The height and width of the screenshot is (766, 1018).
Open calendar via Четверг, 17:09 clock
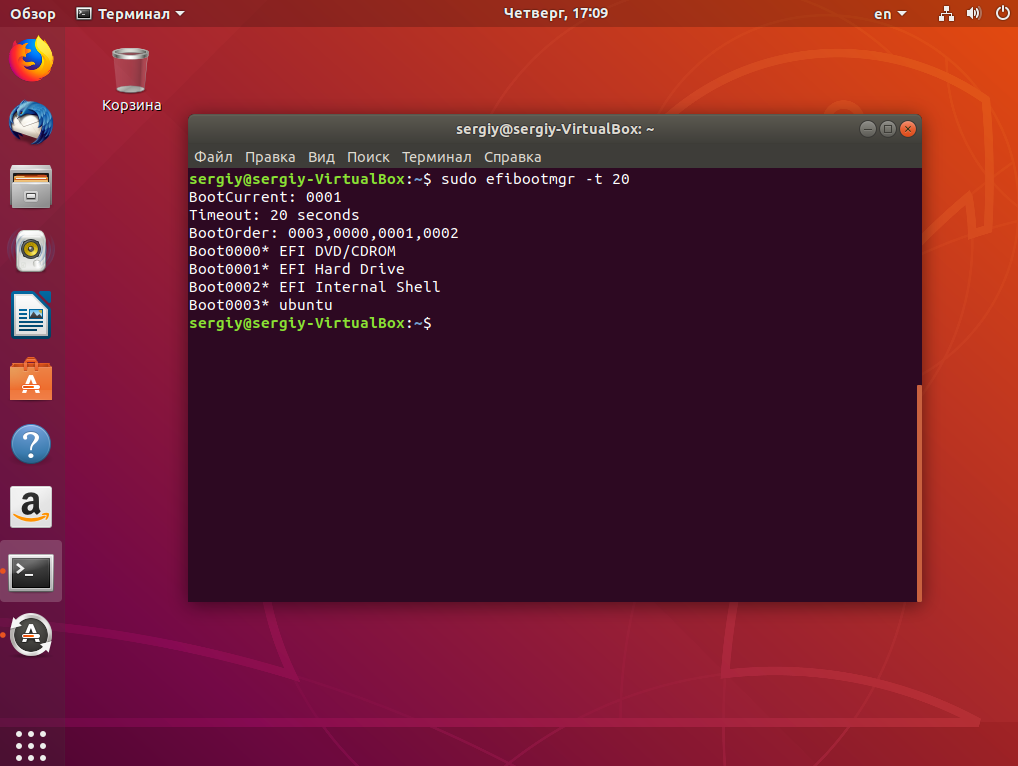point(556,13)
